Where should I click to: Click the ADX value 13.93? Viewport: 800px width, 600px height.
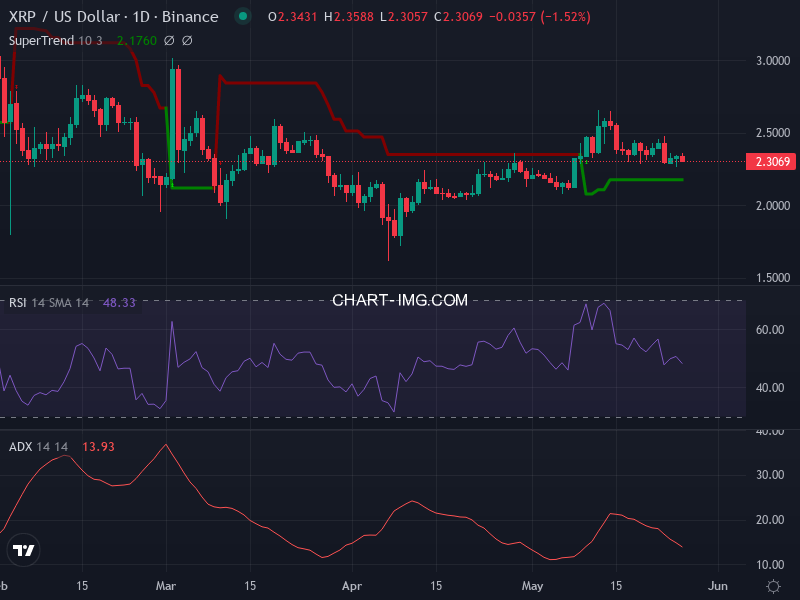click(98, 447)
